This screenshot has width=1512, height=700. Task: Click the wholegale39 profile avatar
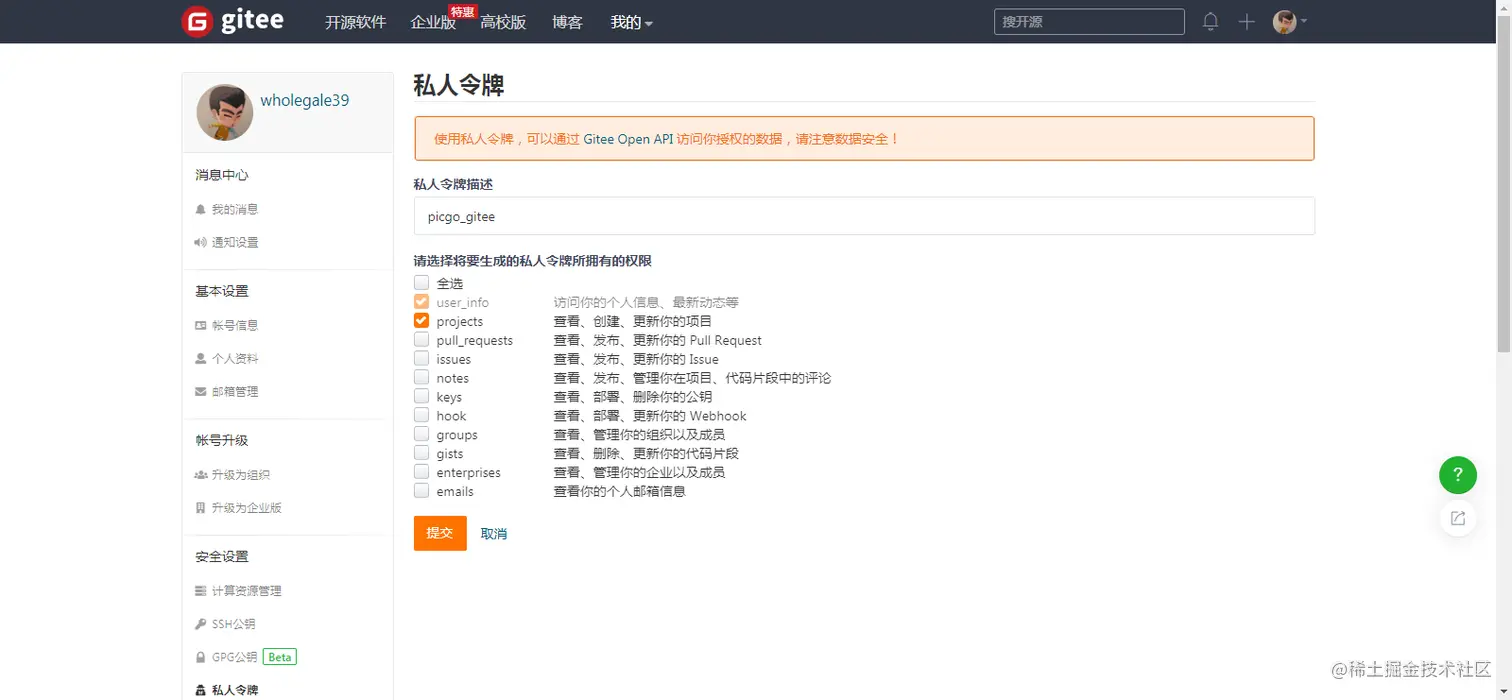225,112
